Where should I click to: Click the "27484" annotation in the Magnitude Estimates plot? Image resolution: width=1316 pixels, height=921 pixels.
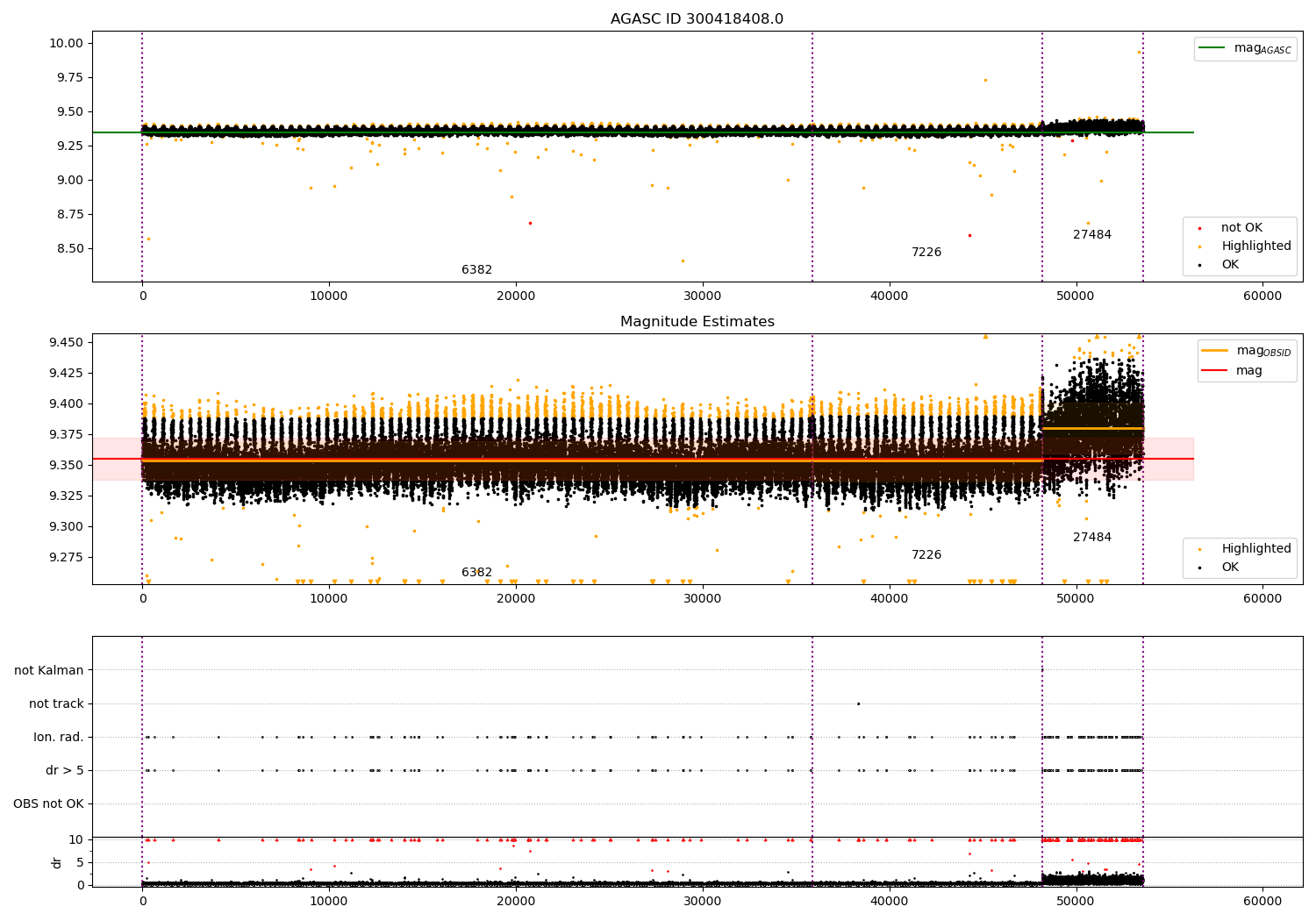1091,538
